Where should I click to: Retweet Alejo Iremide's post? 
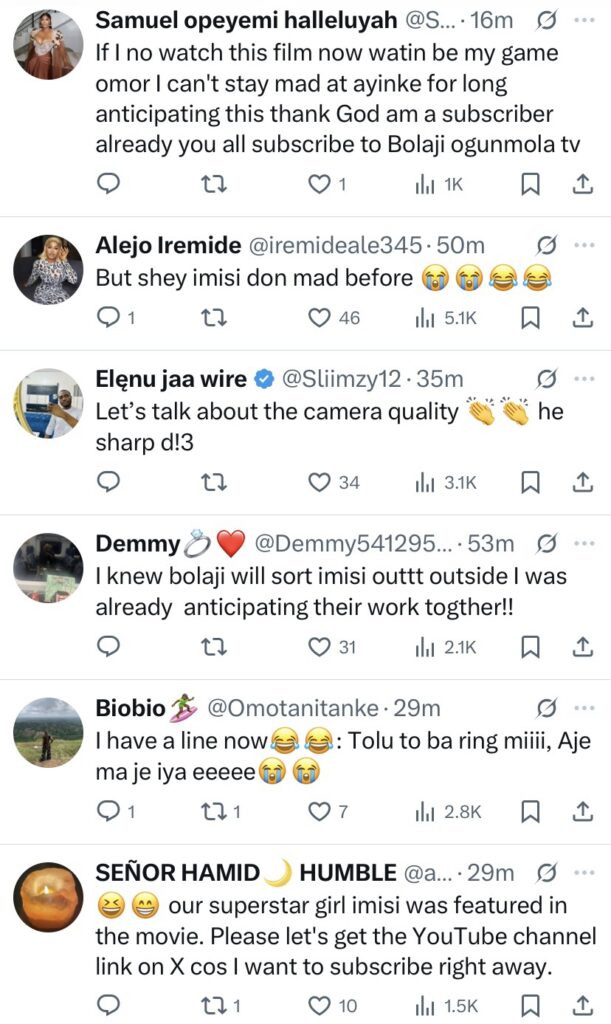214,317
